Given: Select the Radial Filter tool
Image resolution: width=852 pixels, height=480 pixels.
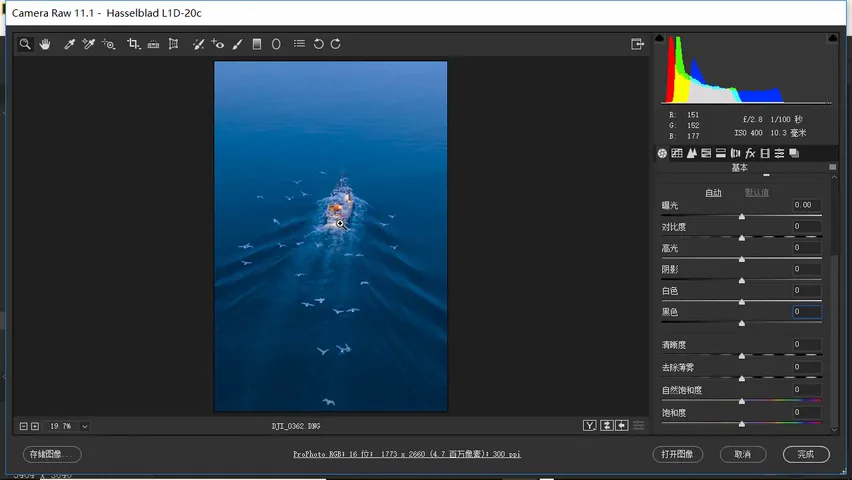Looking at the screenshot, I should tap(276, 44).
